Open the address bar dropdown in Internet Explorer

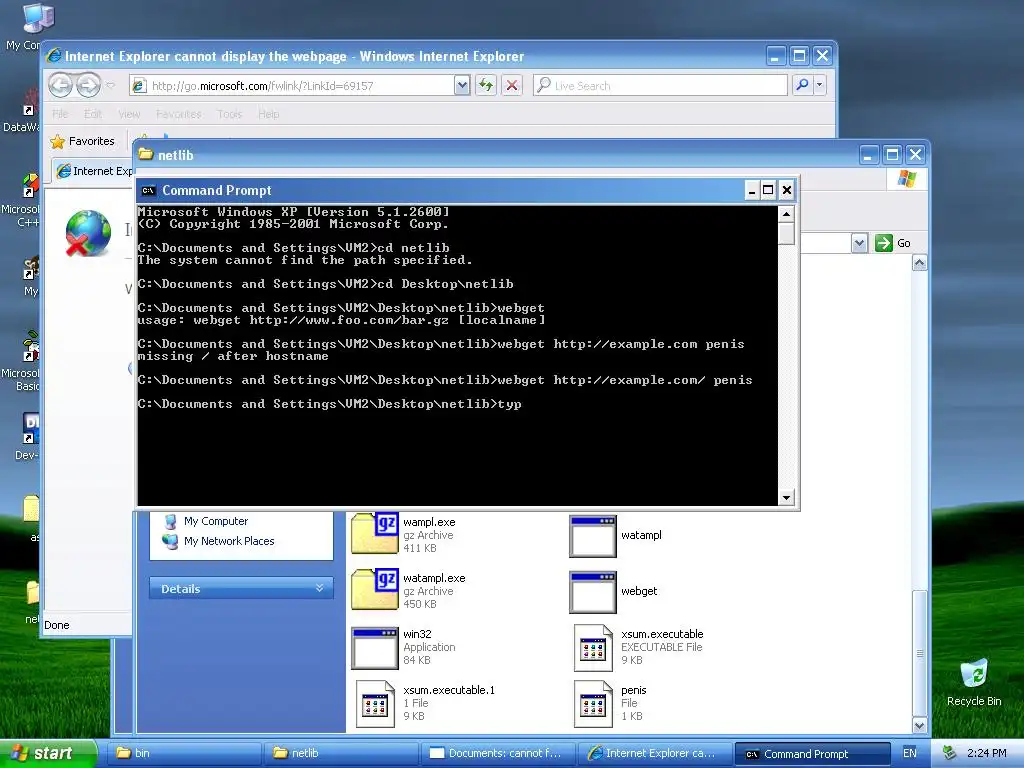click(x=462, y=85)
